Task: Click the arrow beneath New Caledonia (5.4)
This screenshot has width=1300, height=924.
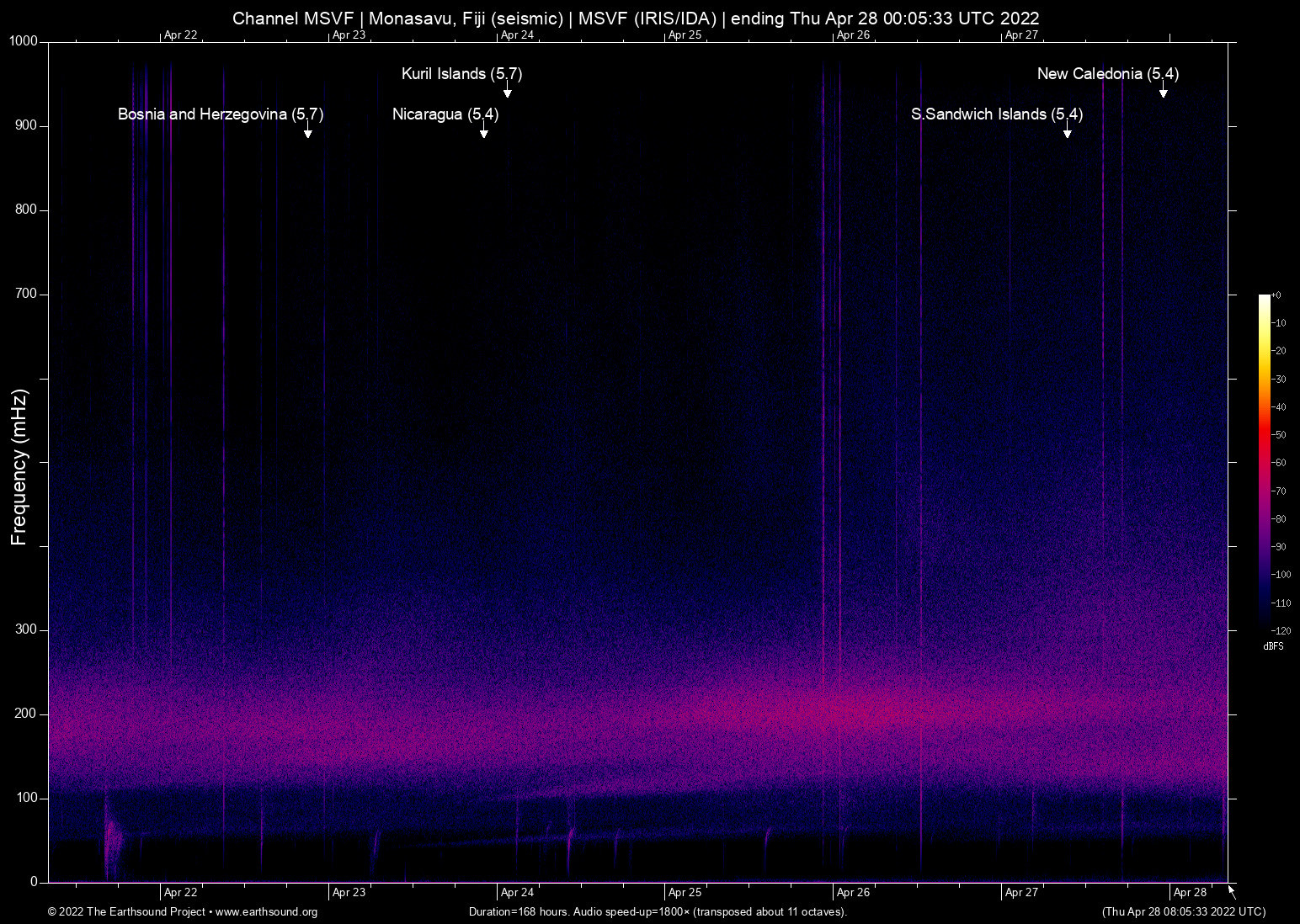Action: tap(1163, 91)
